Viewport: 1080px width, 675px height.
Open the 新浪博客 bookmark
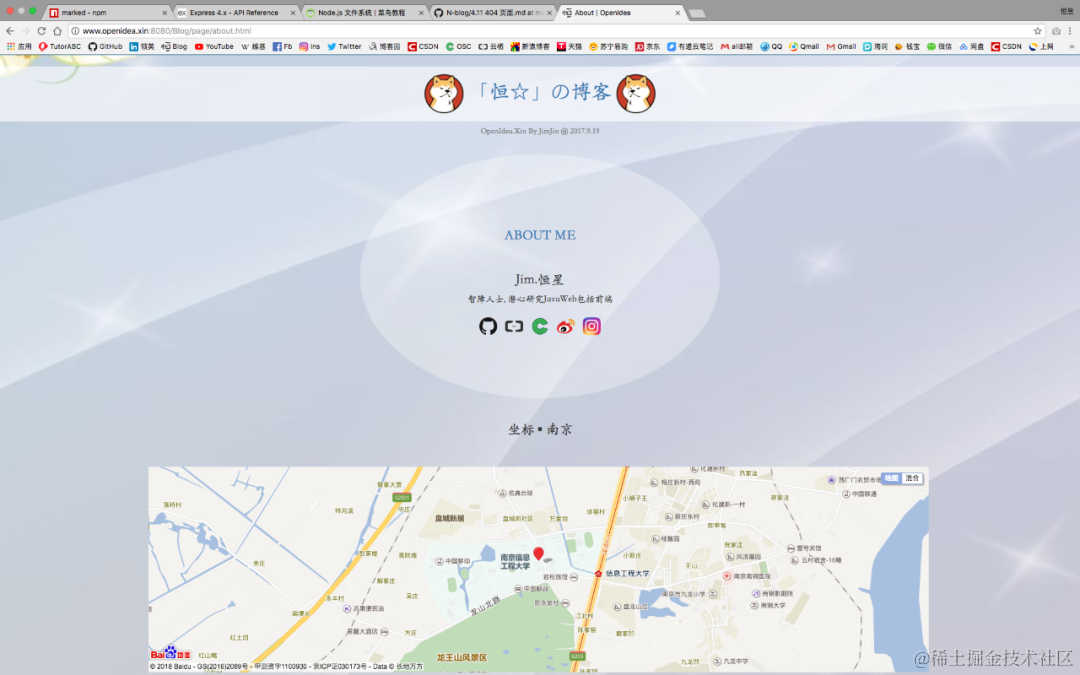(x=530, y=47)
